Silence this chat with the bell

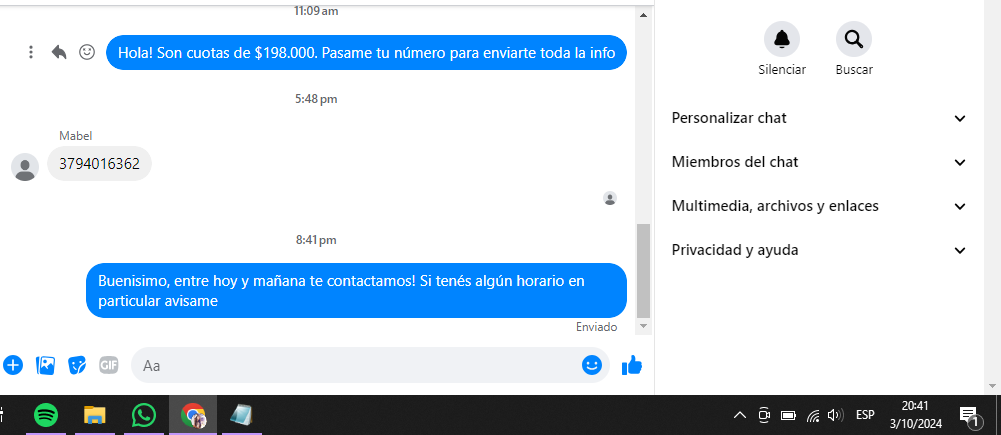click(781, 39)
